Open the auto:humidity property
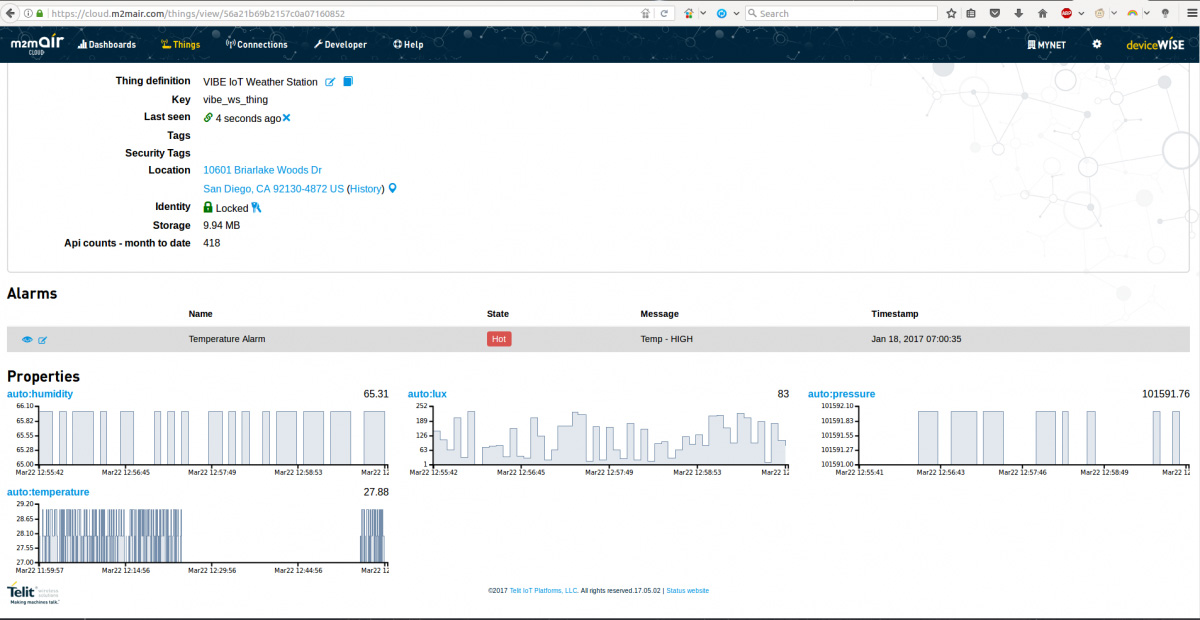The height and width of the screenshot is (620, 1200). (x=40, y=394)
